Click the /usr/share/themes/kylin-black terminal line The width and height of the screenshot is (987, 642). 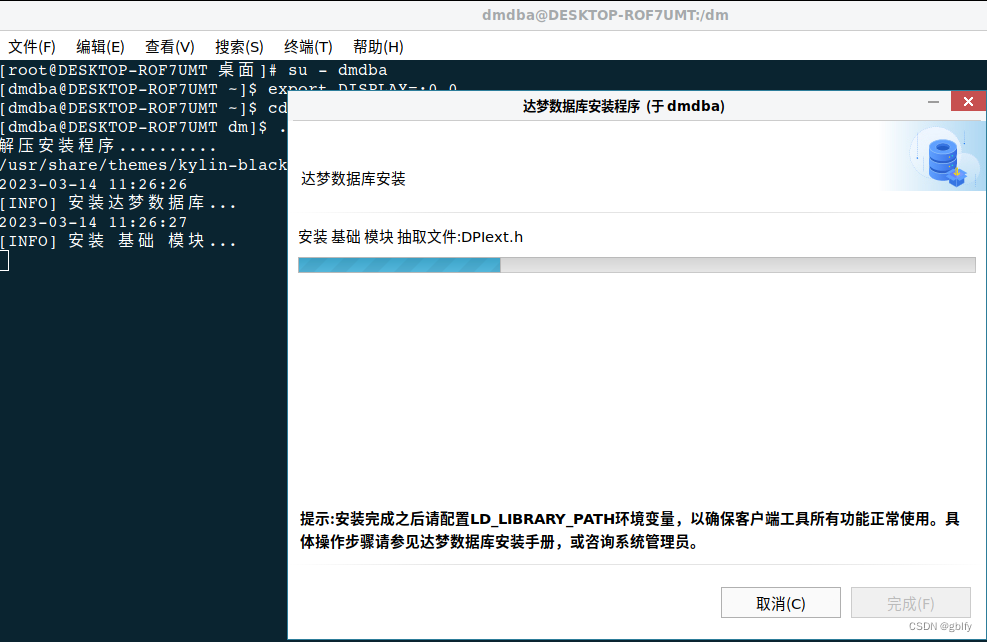[x=144, y=165]
